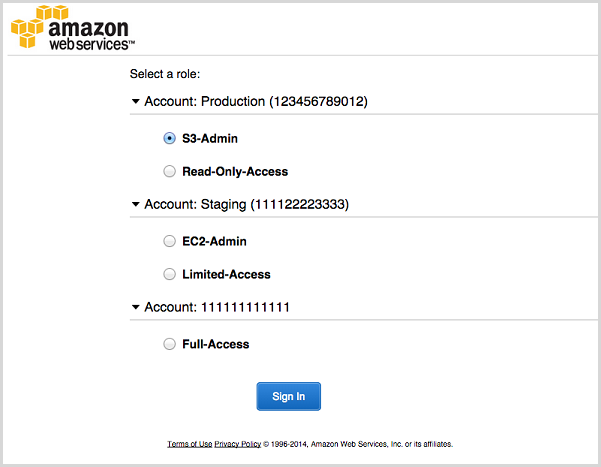601x467 pixels.
Task: Click the Account: Staging (111122223333) heading
Action: tap(246, 204)
